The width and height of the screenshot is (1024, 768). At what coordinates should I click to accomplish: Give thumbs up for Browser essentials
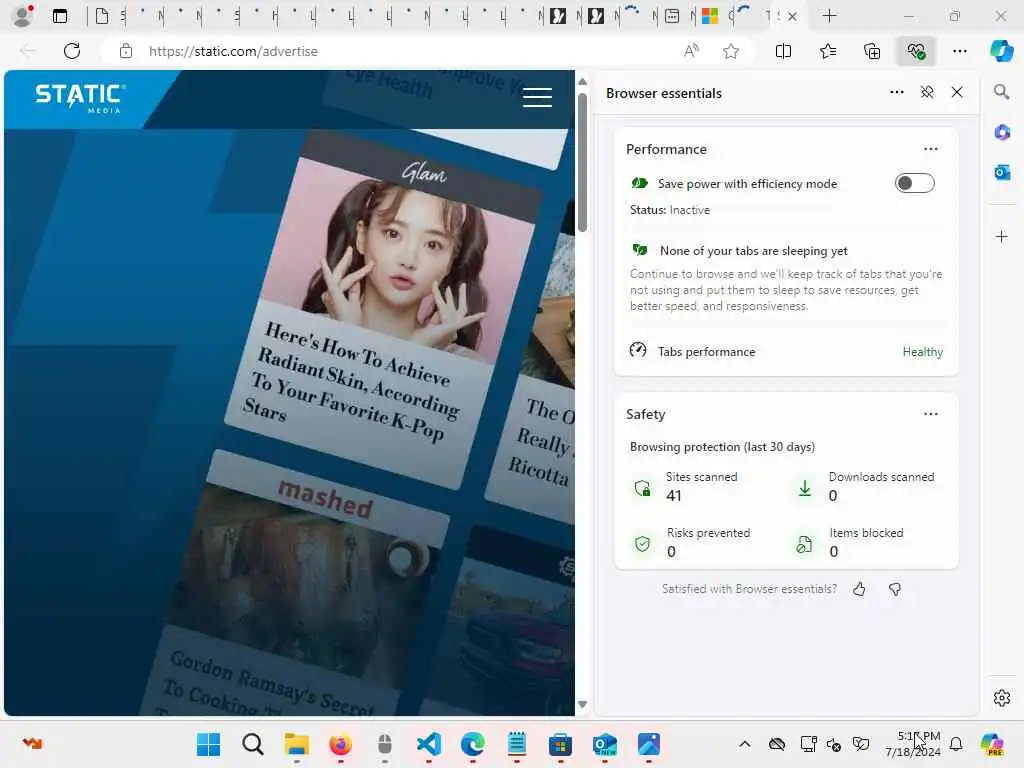[859, 589]
